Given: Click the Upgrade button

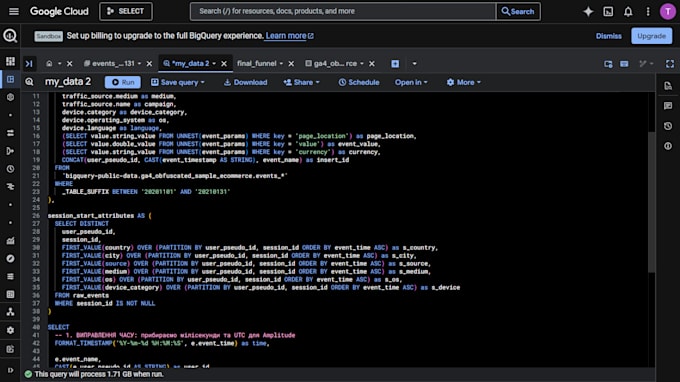Looking at the screenshot, I should coord(651,36).
